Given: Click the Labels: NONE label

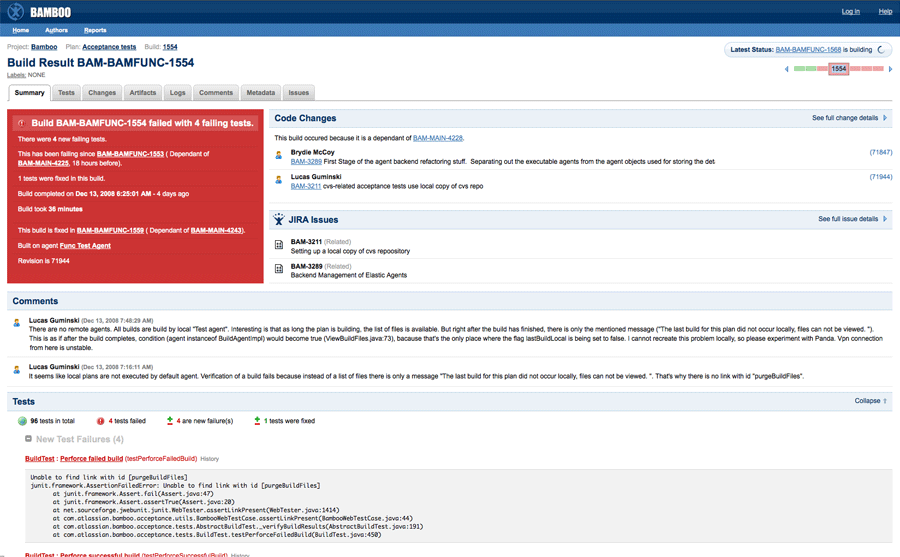Looking at the screenshot, I should point(26,75).
